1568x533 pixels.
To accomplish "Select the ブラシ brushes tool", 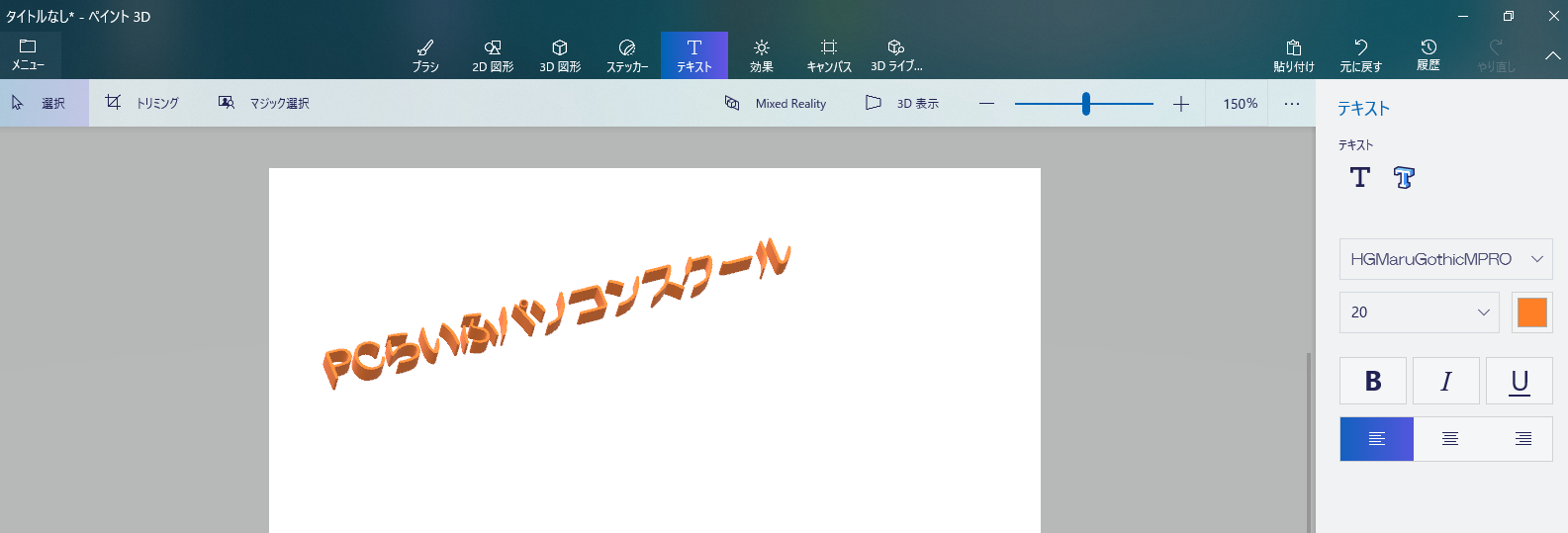I will coord(425,55).
